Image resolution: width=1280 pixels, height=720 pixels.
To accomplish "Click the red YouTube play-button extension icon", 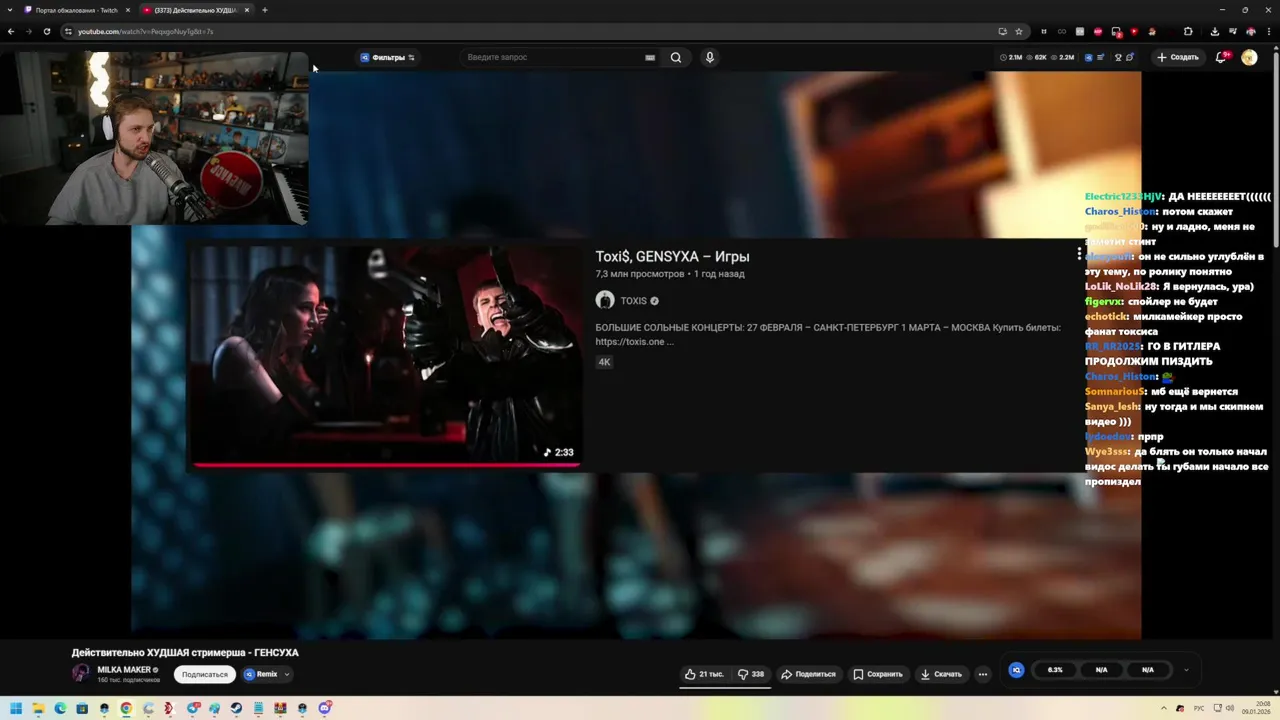I will coord(1134,31).
